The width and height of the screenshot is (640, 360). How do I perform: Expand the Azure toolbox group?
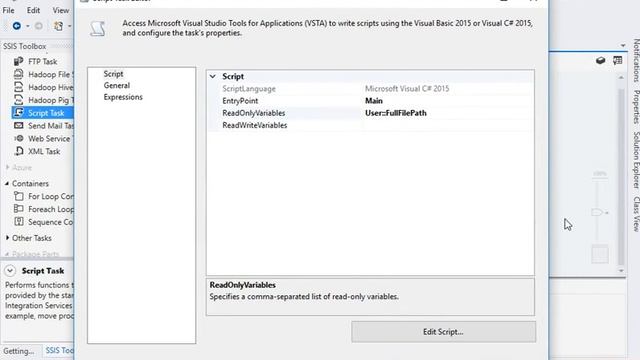point(7,167)
